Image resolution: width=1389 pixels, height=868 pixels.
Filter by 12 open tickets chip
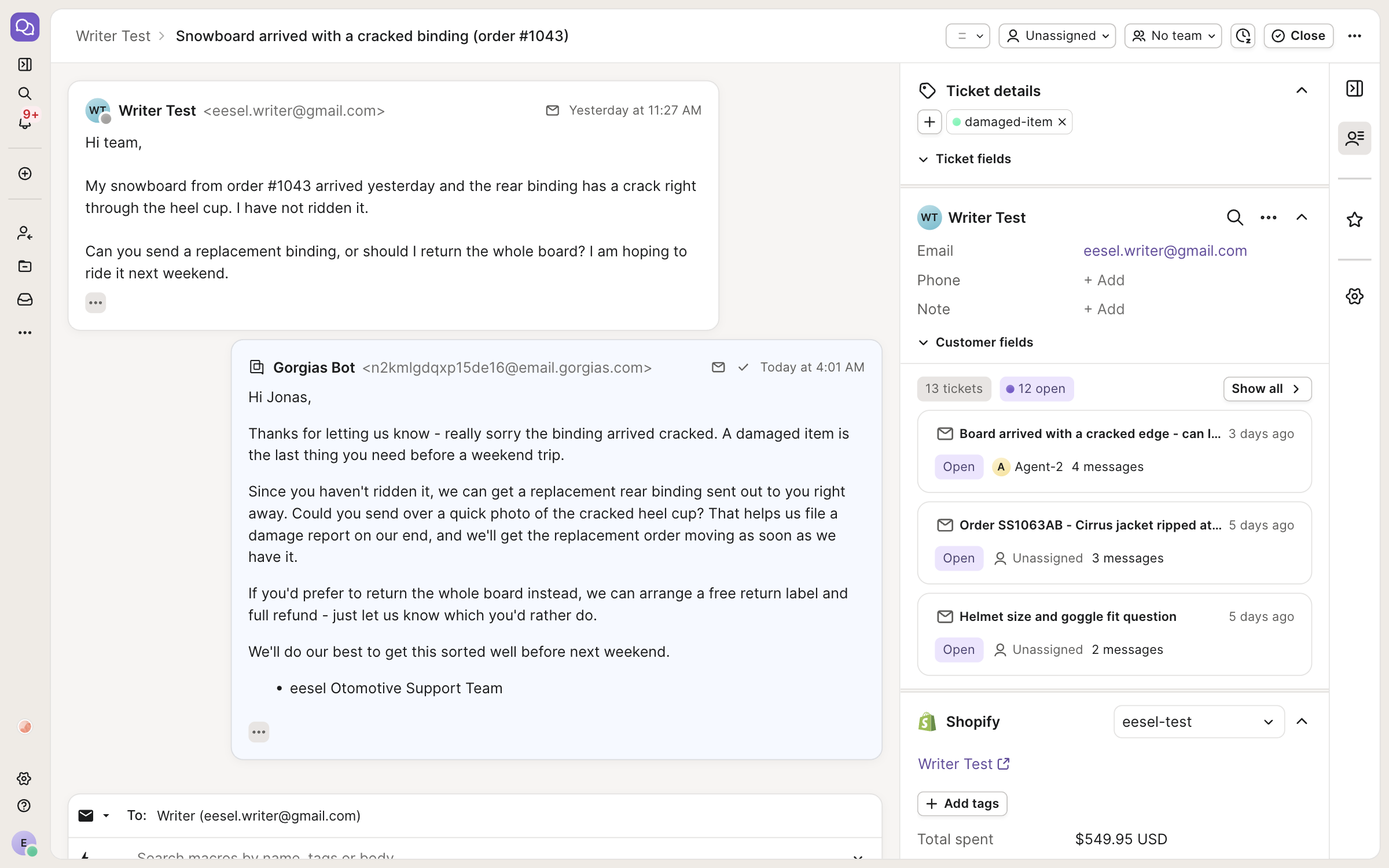1036,389
